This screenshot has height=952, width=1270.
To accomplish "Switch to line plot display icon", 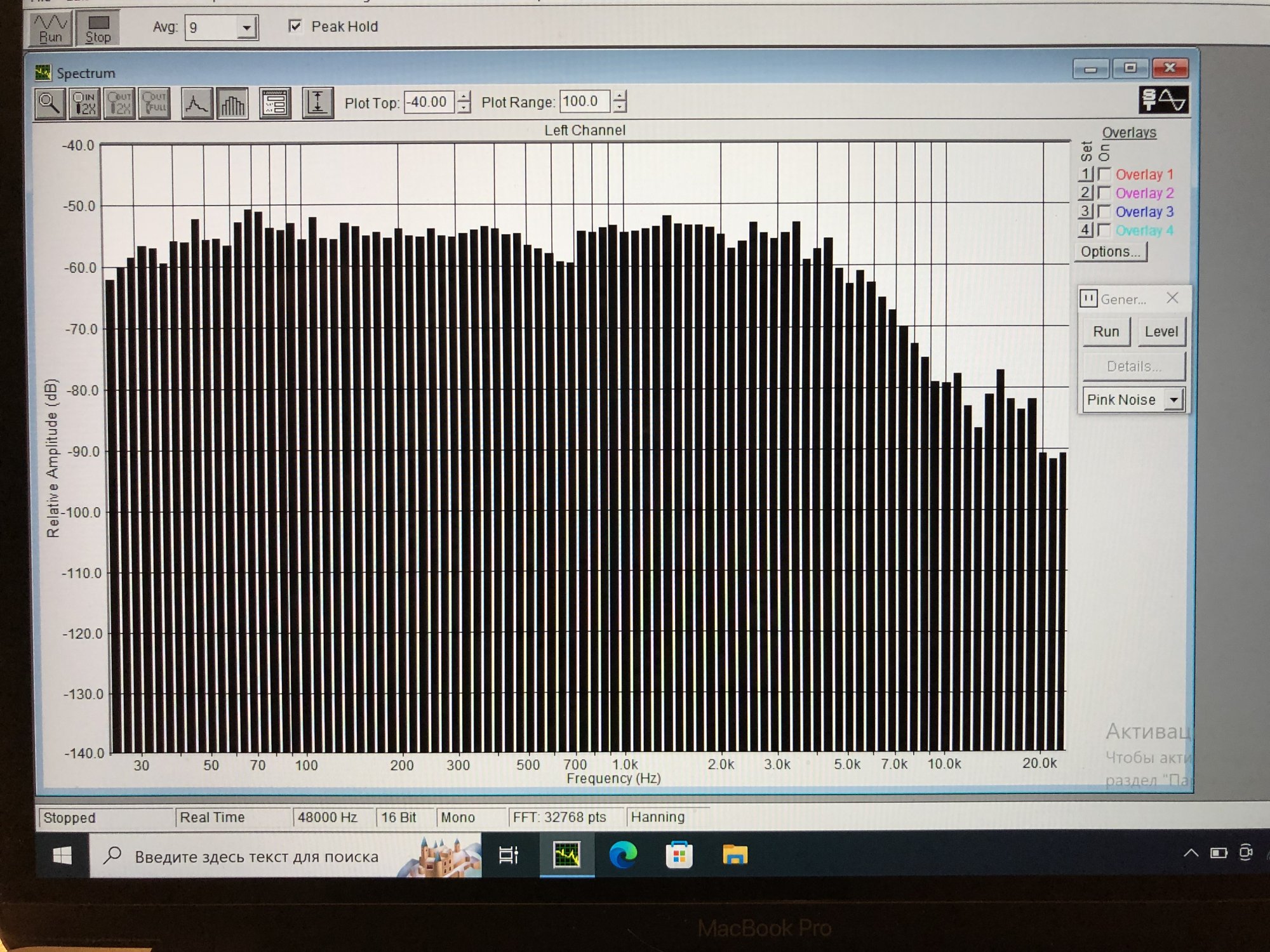I will pos(196,103).
